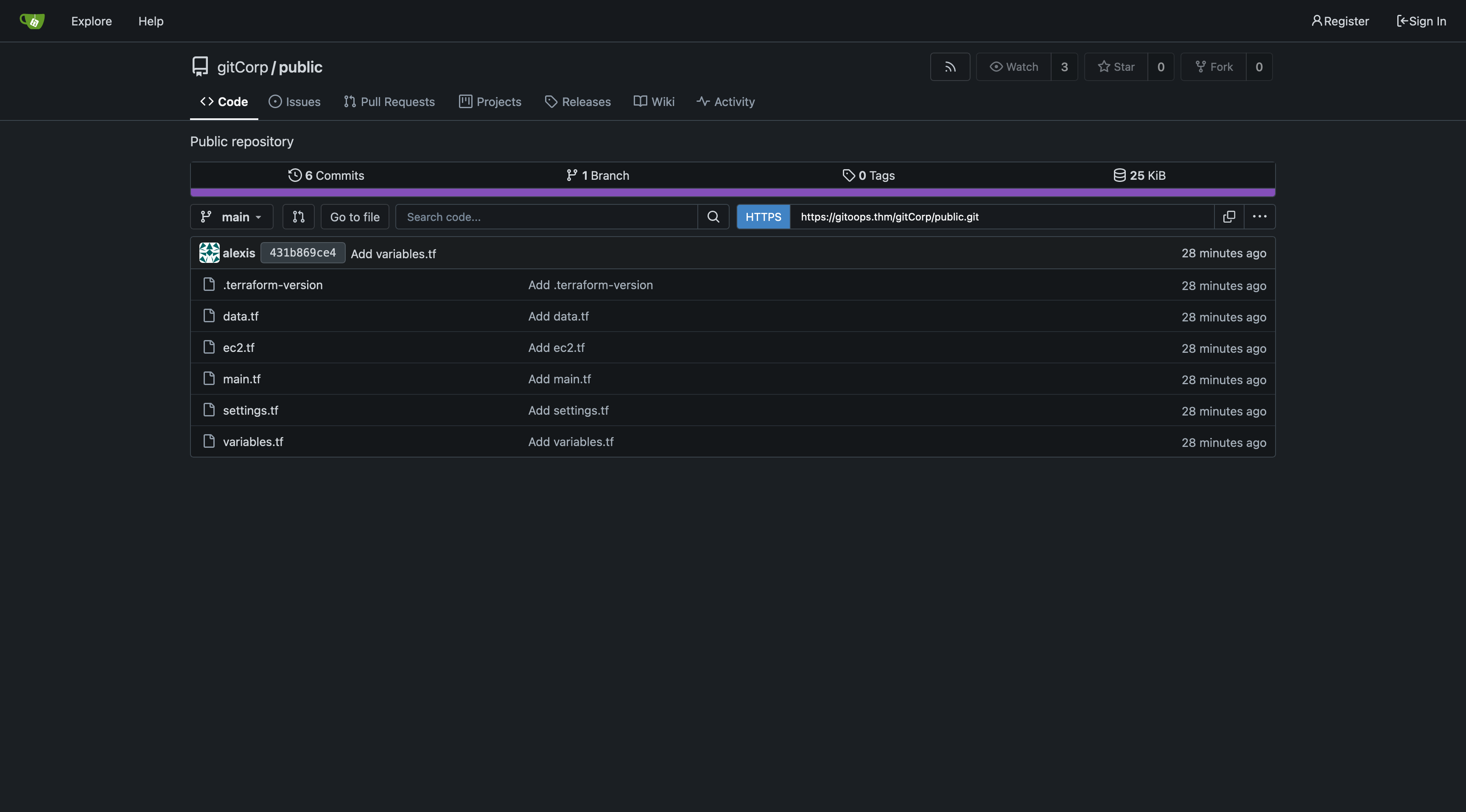Screen dimensions: 1466x812
Task: Click '28 minutes ago' in ec2.tf row
Action: point(1223,348)
